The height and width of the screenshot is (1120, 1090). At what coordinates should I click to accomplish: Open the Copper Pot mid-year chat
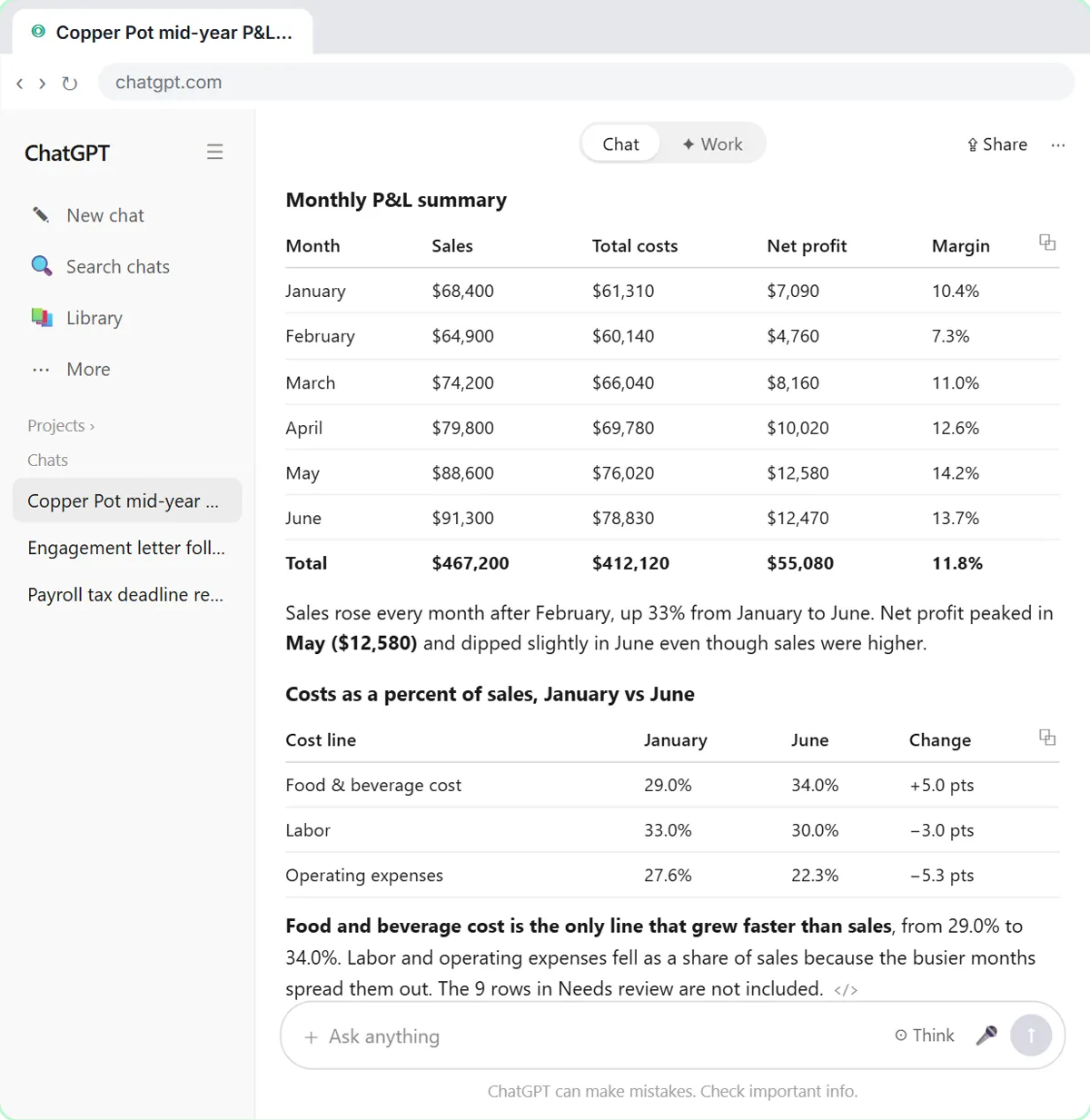click(x=127, y=501)
